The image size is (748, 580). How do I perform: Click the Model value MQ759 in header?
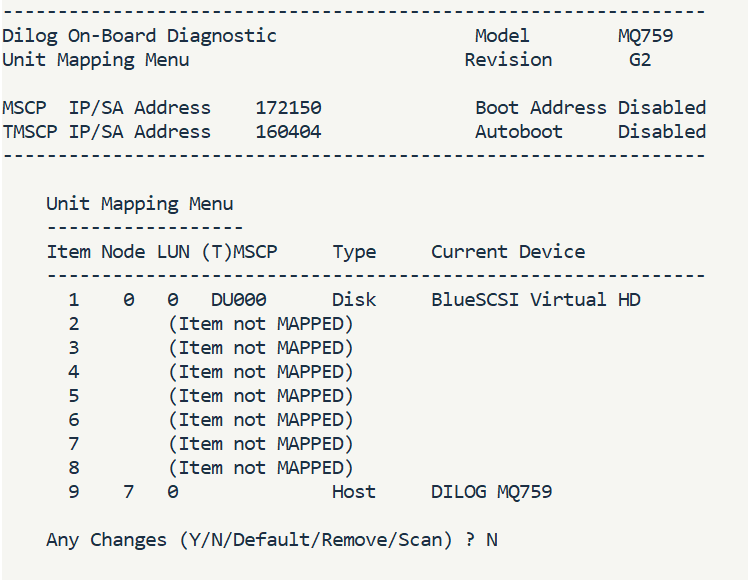[x=645, y=36]
